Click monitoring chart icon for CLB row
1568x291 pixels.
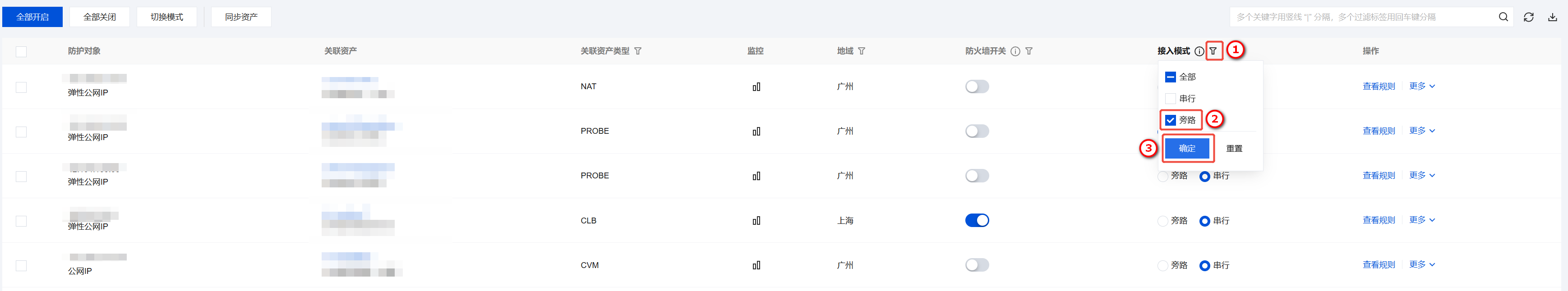756,221
